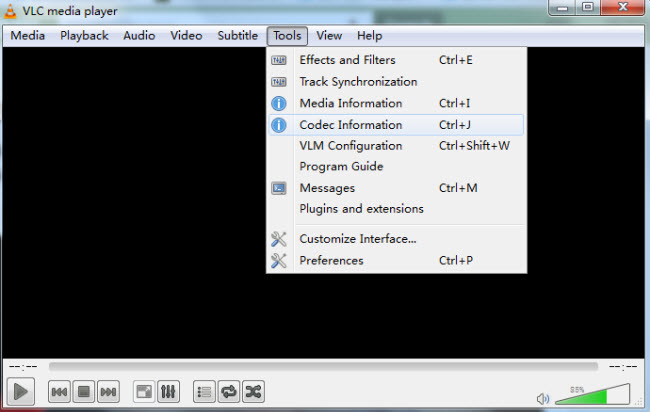
Task: Toggle shuffle random playback
Action: pyautogui.click(x=253, y=392)
